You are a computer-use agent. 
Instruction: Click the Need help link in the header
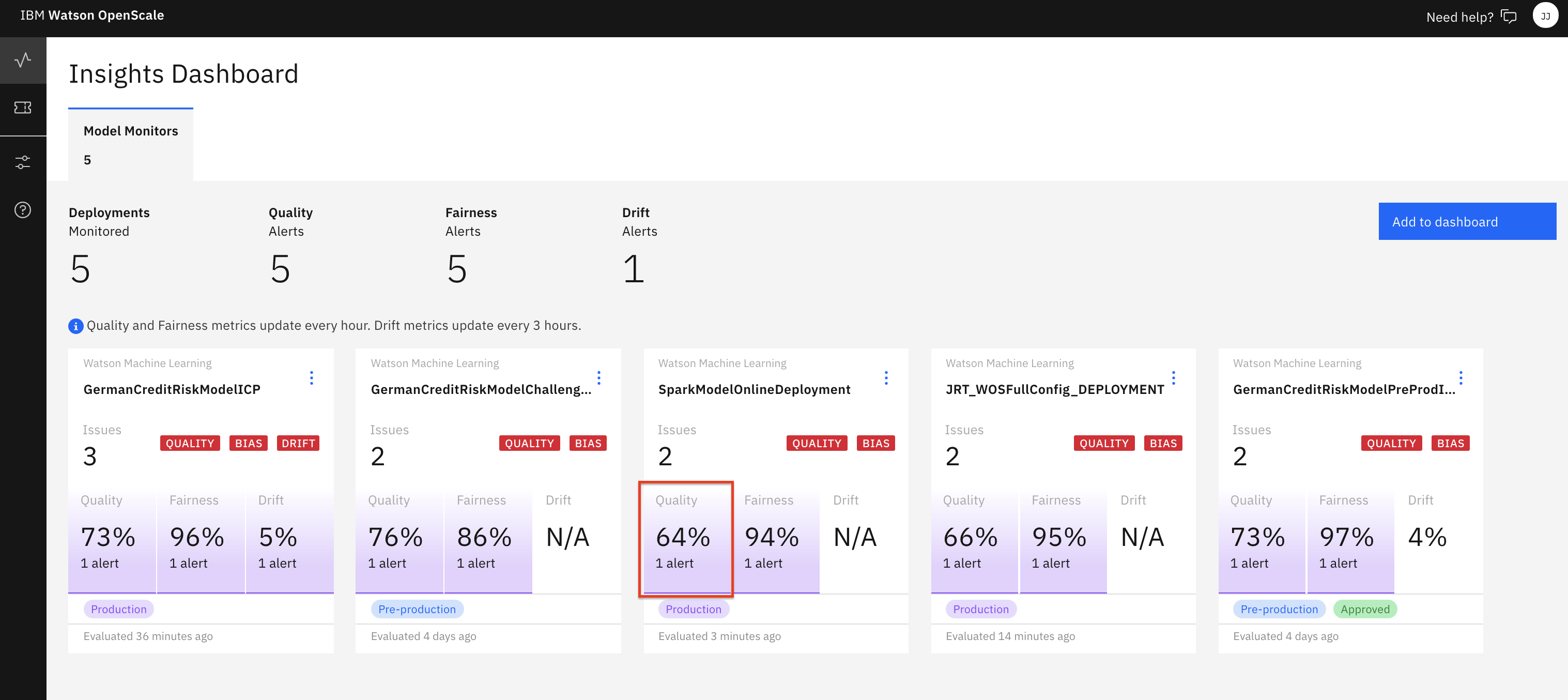1459,17
